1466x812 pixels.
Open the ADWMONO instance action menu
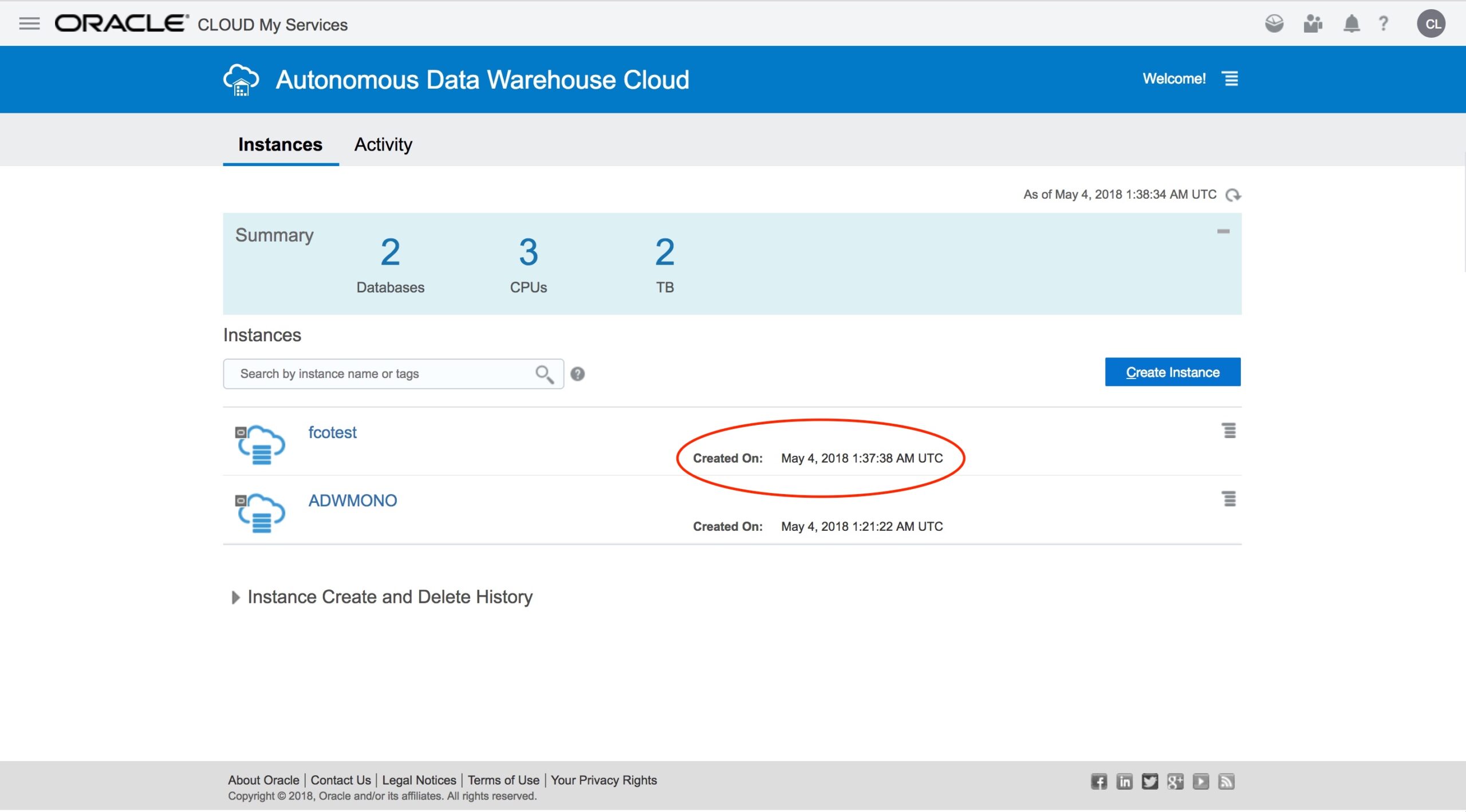click(x=1229, y=499)
